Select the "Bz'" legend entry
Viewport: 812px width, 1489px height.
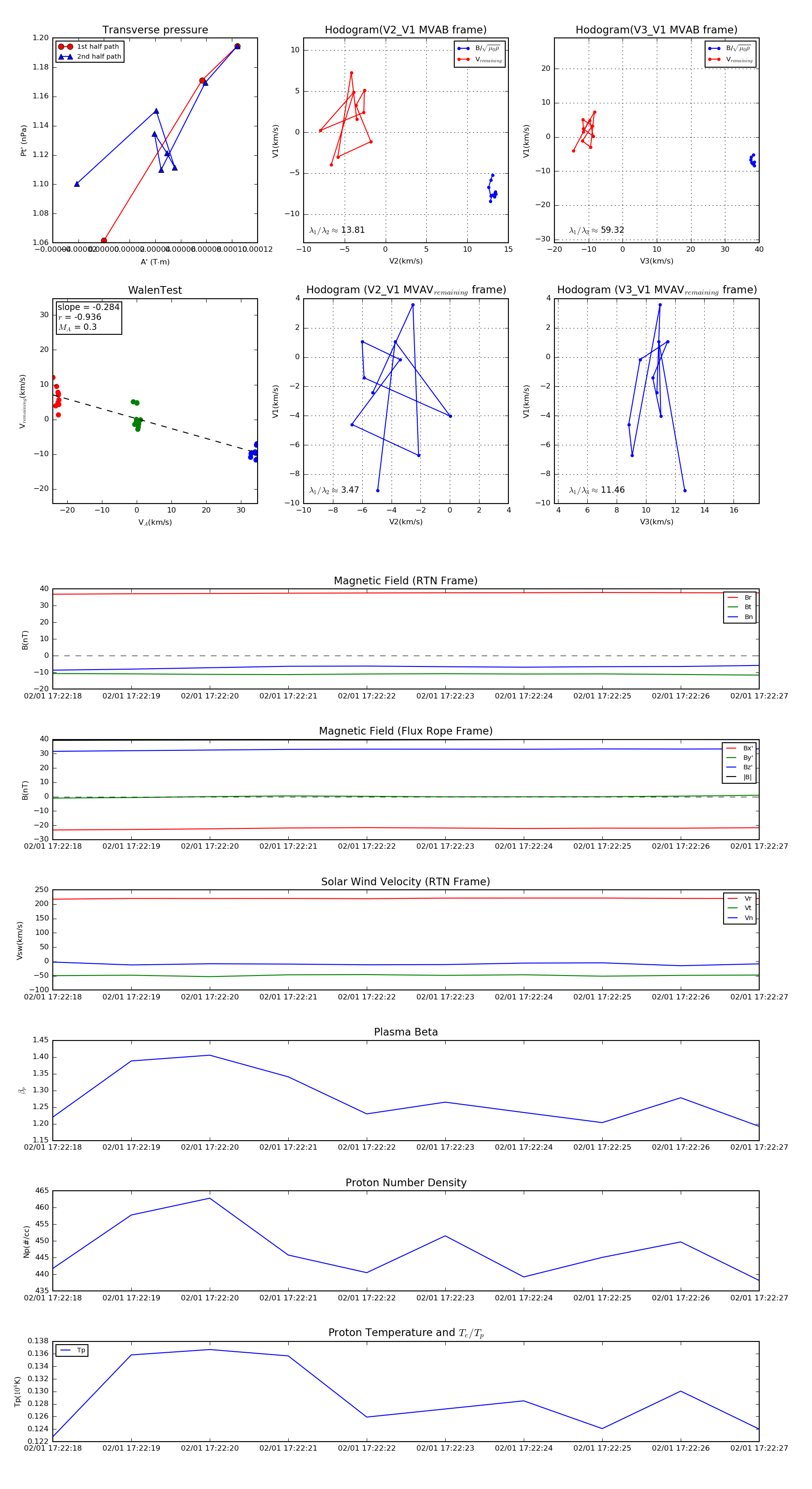pos(739,767)
